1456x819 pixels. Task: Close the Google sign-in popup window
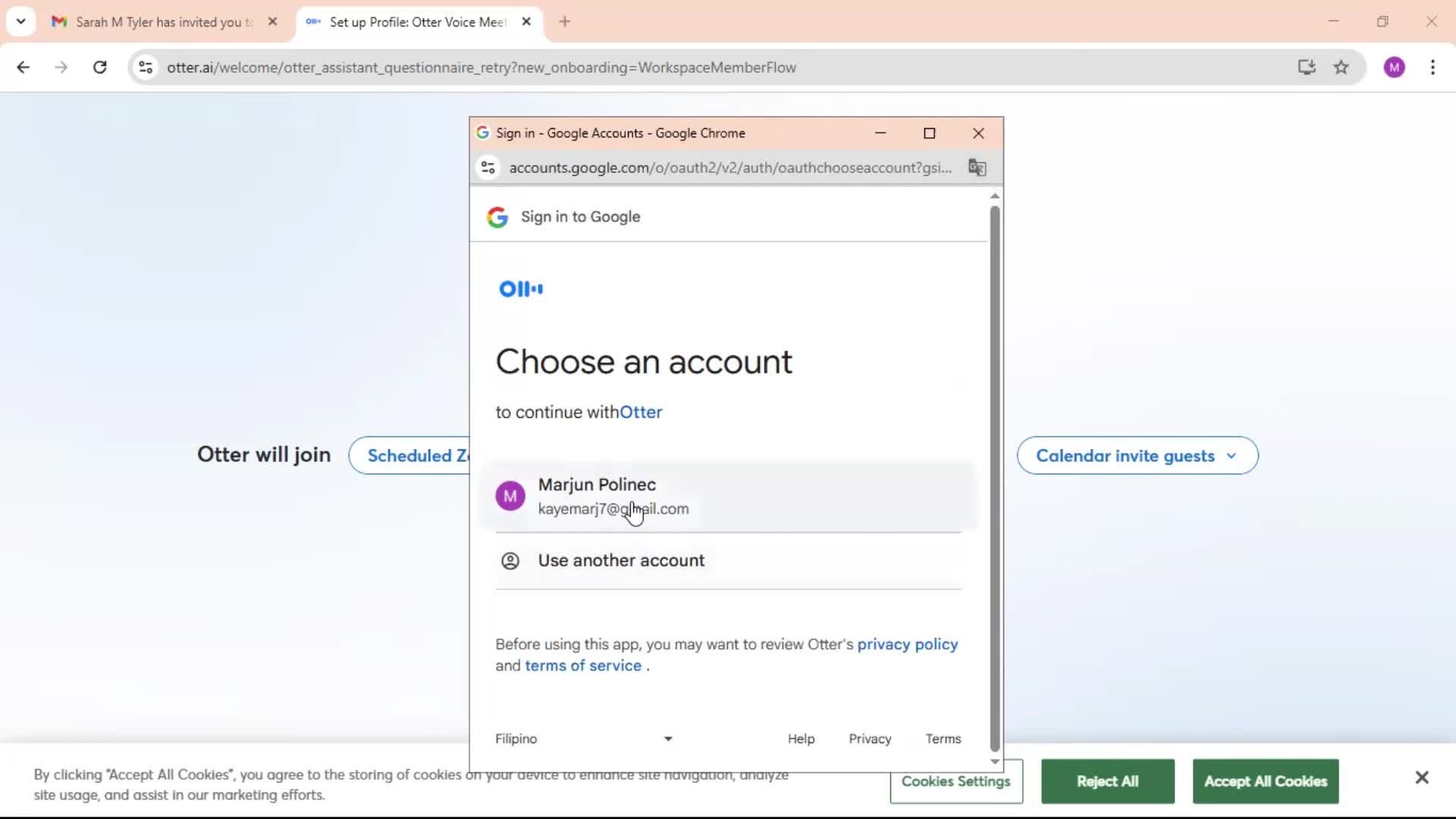(x=978, y=133)
